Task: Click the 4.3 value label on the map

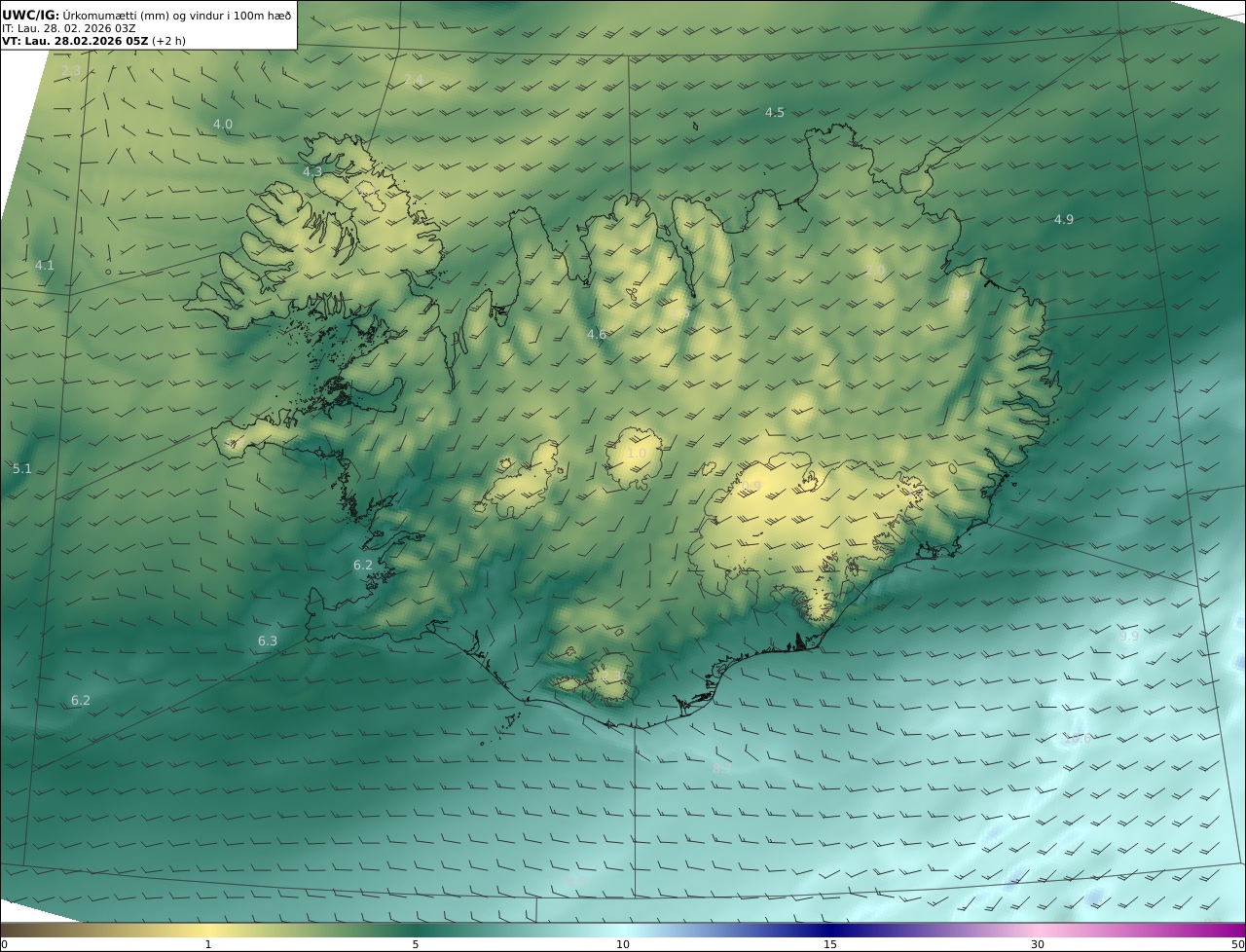Action: [312, 171]
